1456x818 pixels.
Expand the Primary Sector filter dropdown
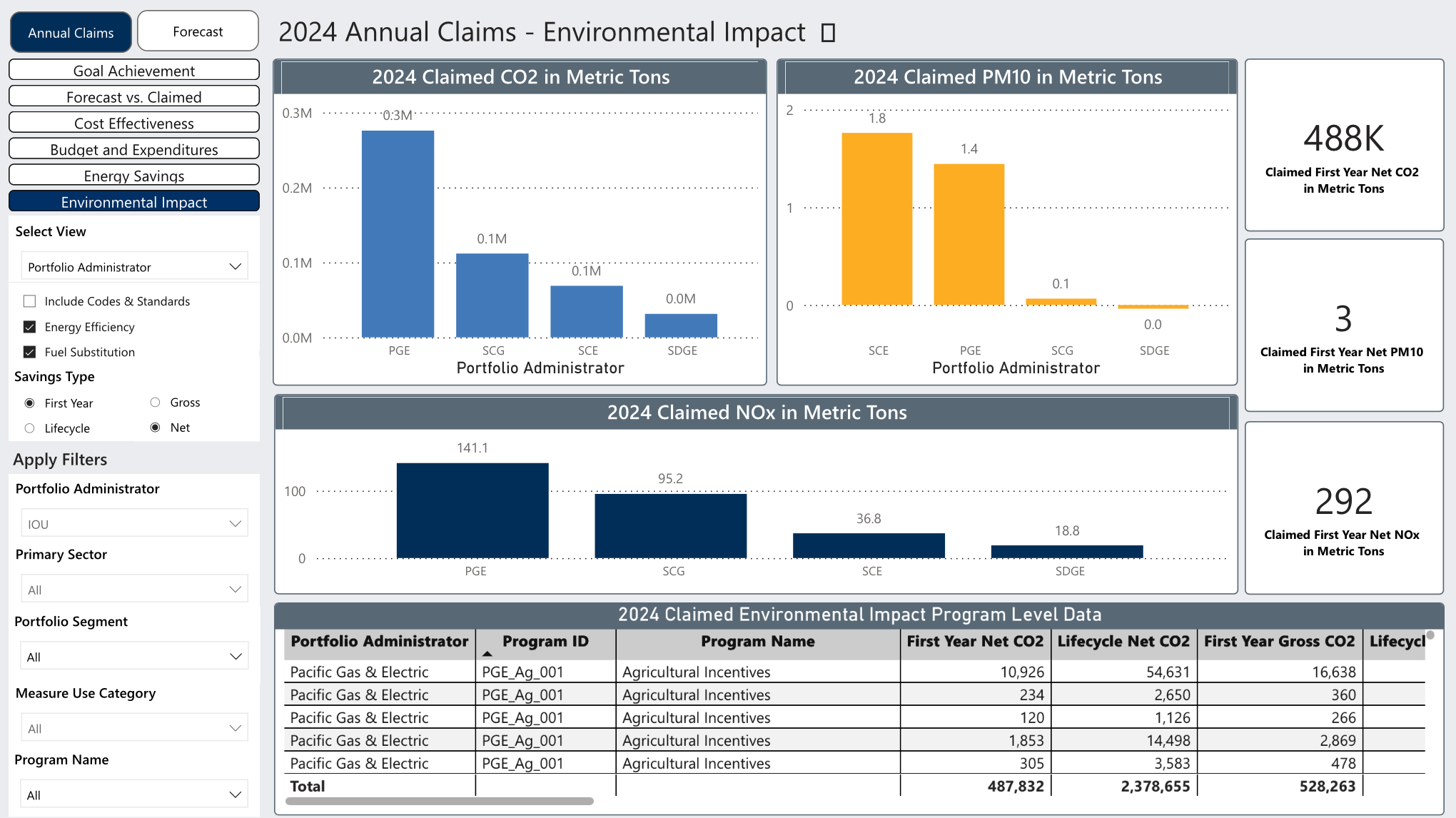click(135, 589)
